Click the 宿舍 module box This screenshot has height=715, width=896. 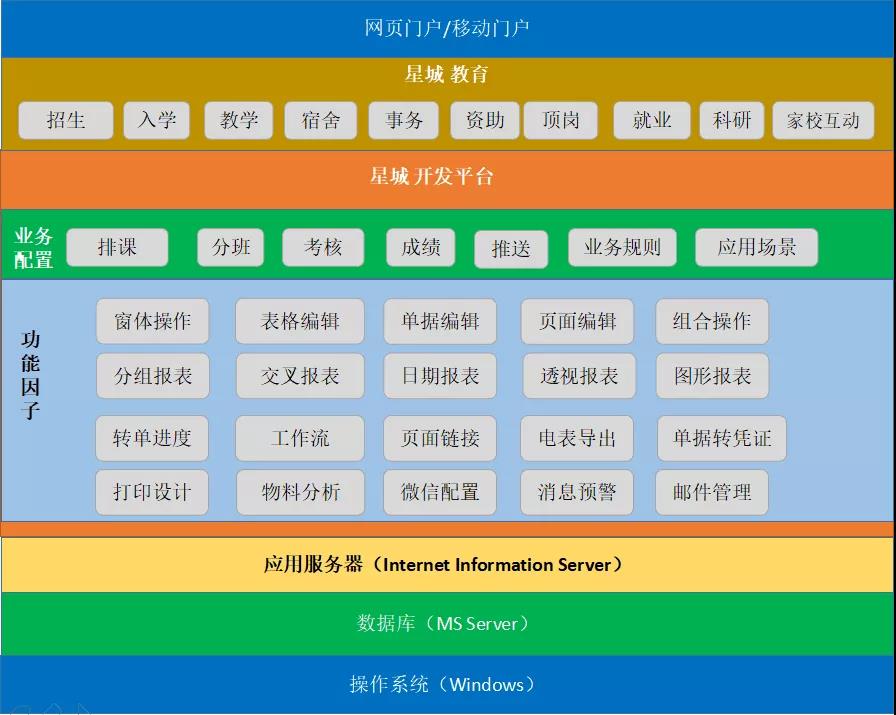[x=321, y=120]
